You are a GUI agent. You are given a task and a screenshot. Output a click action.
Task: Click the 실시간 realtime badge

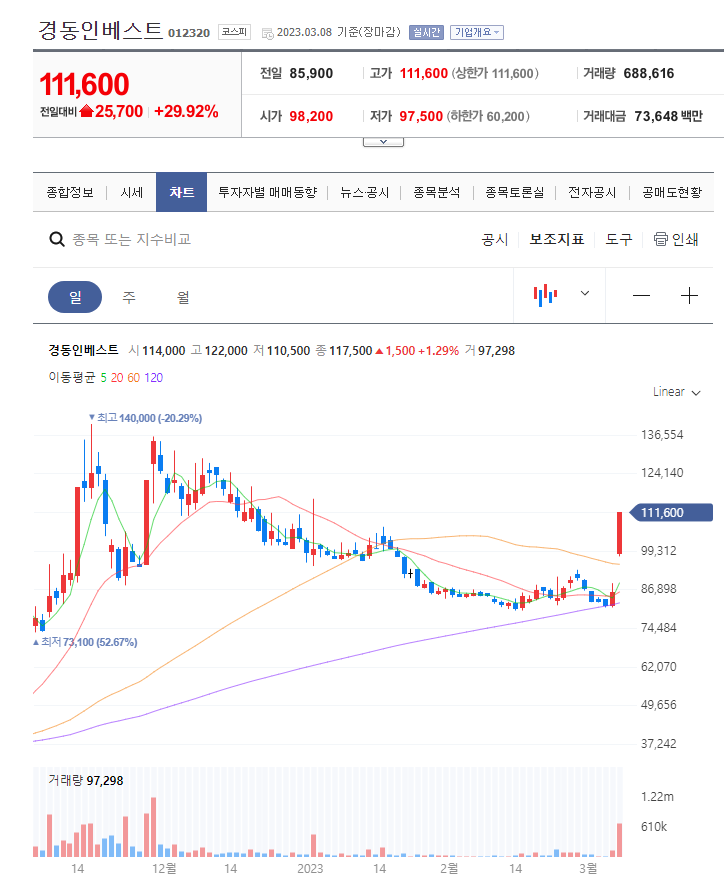point(425,32)
